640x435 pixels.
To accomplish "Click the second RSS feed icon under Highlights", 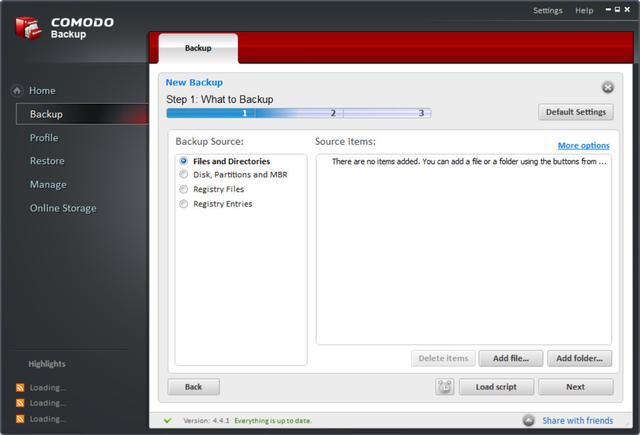I will tap(19, 403).
